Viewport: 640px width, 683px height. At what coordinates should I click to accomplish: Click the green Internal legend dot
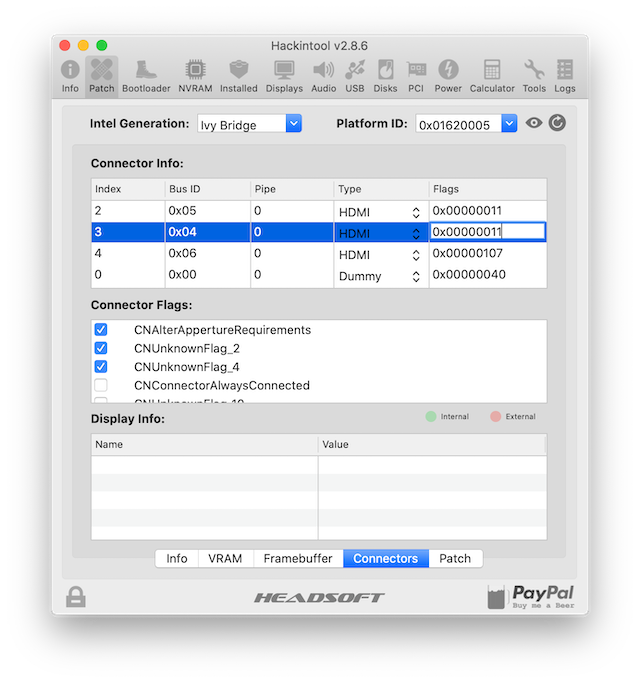point(431,416)
